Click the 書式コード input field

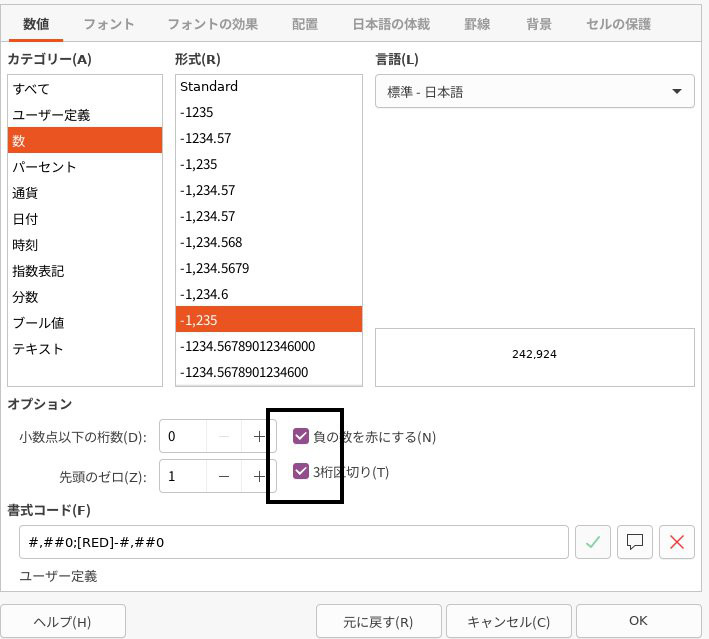pyautogui.click(x=293, y=542)
